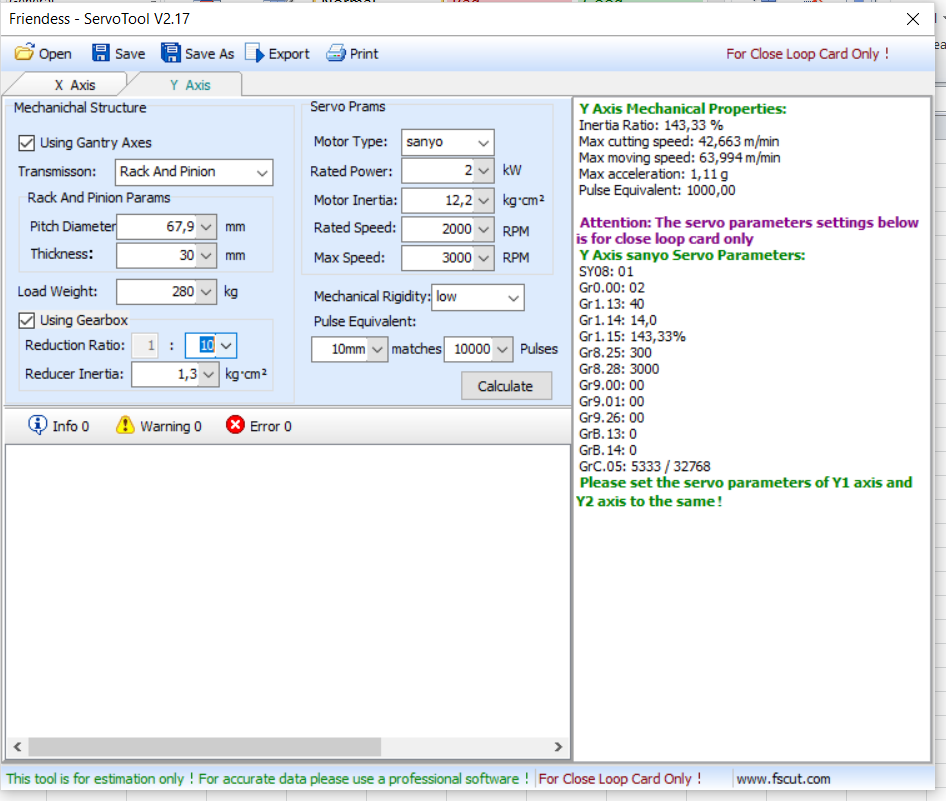Image resolution: width=946 pixels, height=801 pixels.
Task: Open the Mechanical Rigidity low dropdown
Action: coord(478,297)
